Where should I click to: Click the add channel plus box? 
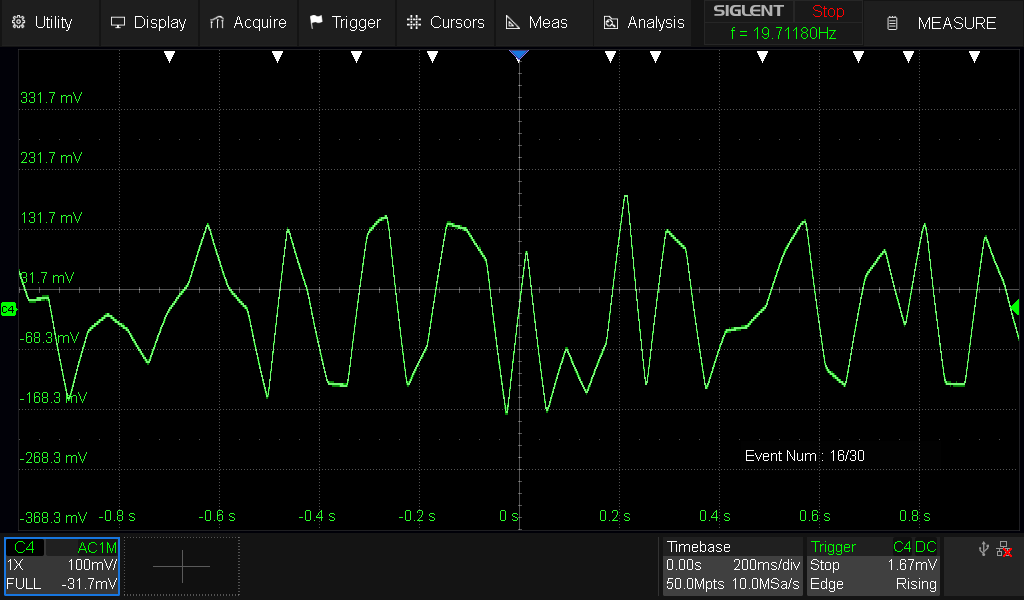(x=182, y=566)
